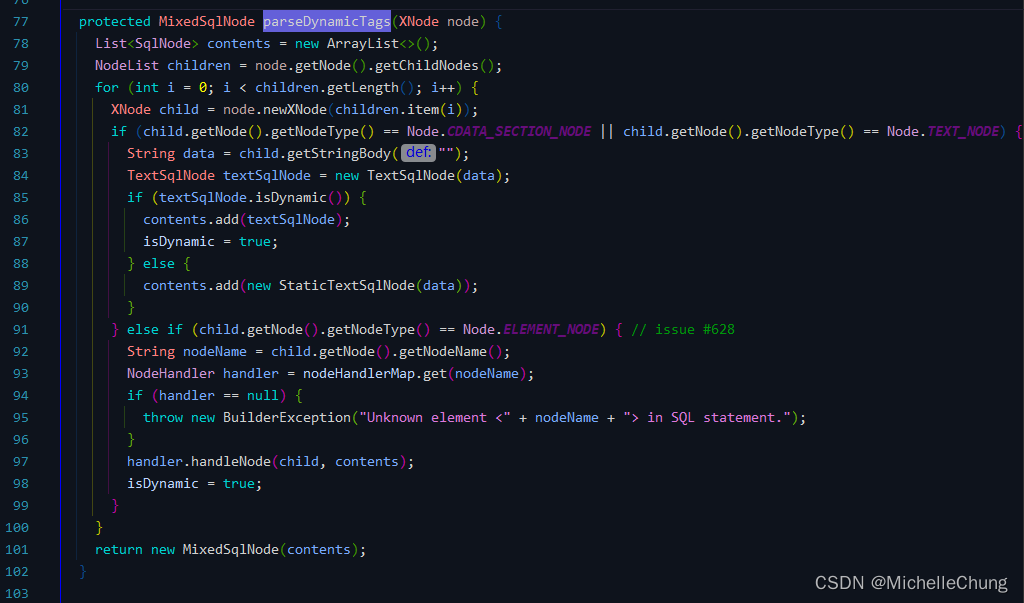The height and width of the screenshot is (603, 1024).
Task: Click 'isDynamic = true' on line 87
Action: pos(207,242)
